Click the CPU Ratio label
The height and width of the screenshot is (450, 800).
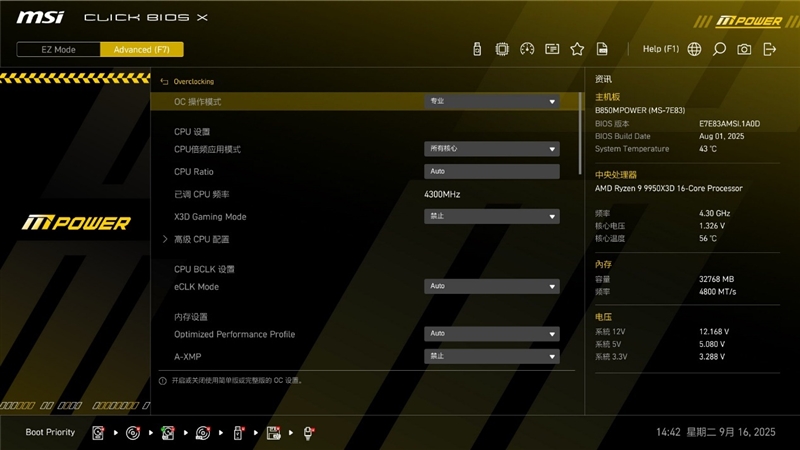coord(194,172)
